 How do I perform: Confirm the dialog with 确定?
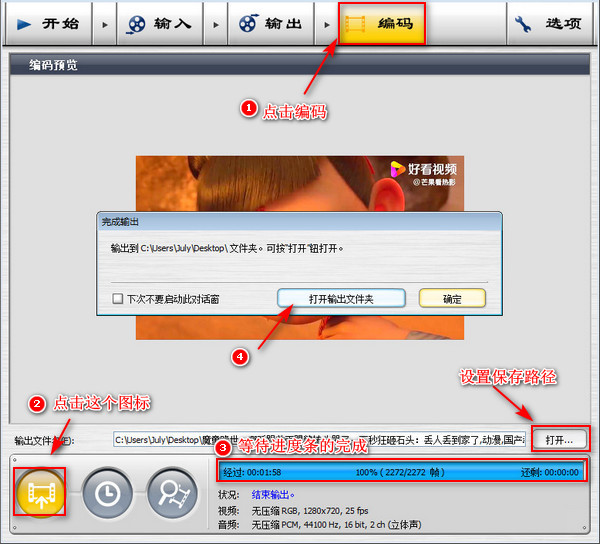[x=452, y=298]
